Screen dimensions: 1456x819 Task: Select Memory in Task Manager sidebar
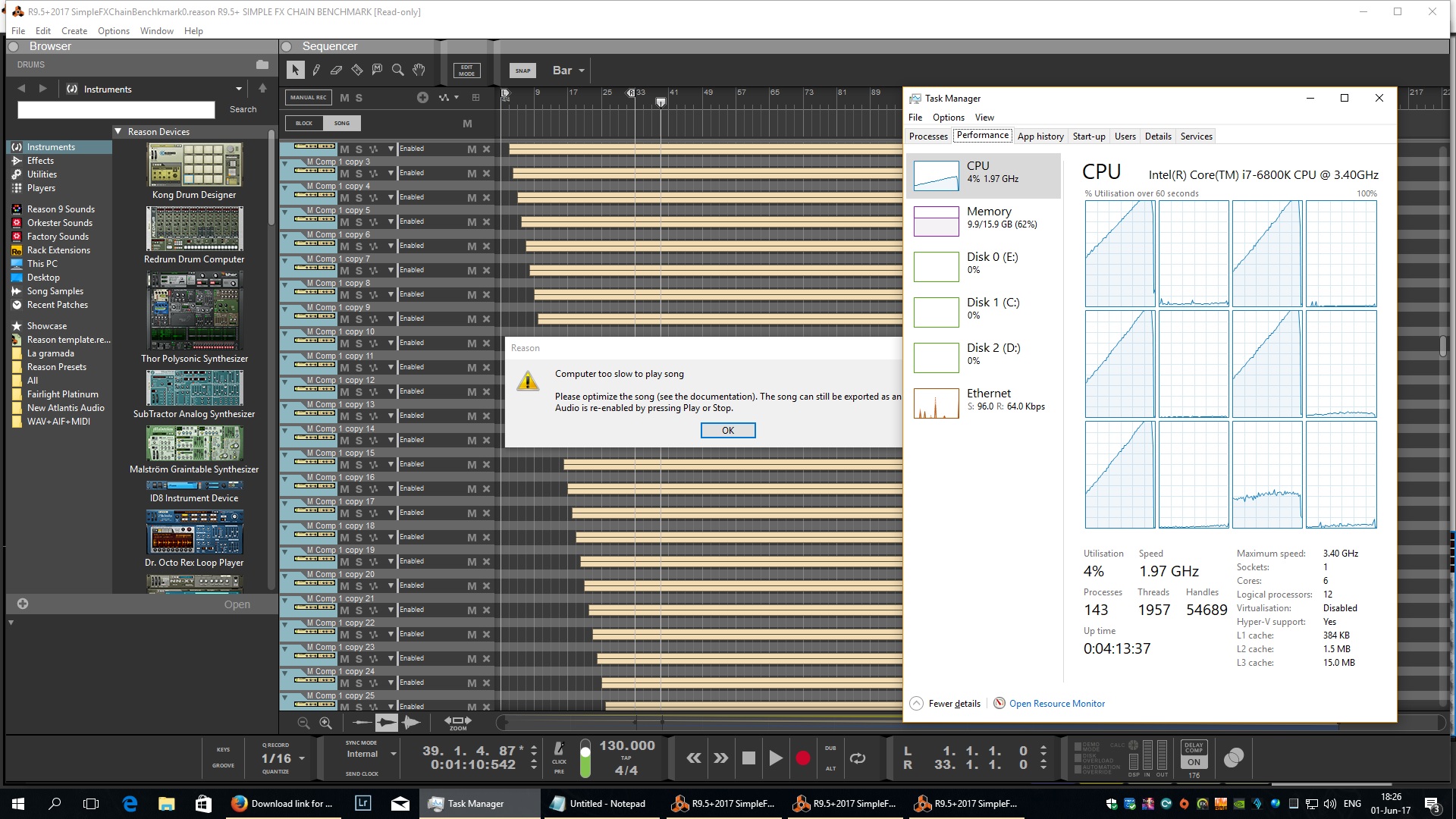pos(984,221)
